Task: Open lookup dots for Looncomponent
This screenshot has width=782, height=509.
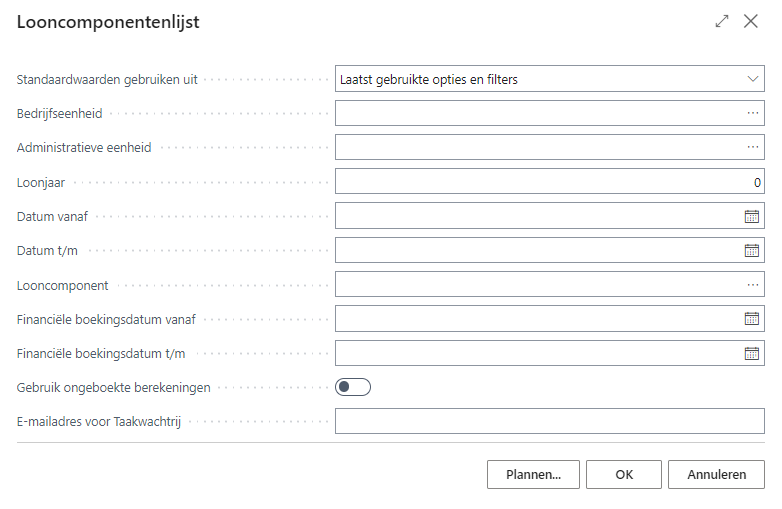Action: (753, 285)
